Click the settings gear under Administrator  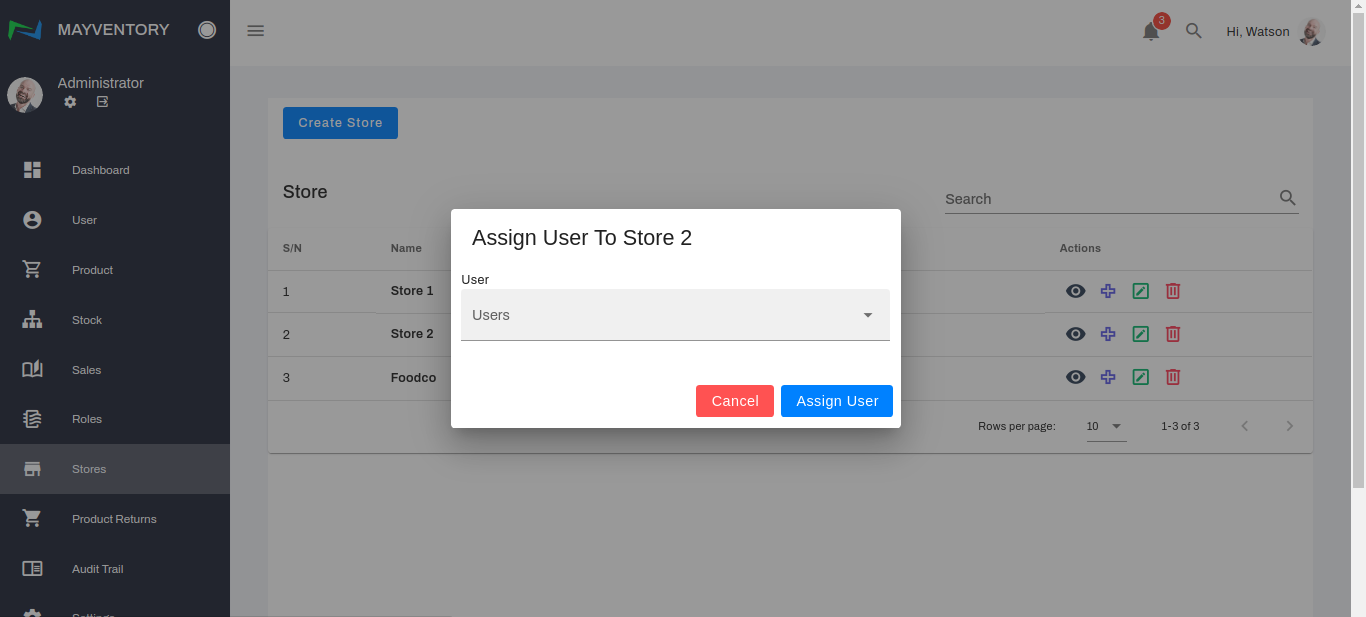(70, 102)
